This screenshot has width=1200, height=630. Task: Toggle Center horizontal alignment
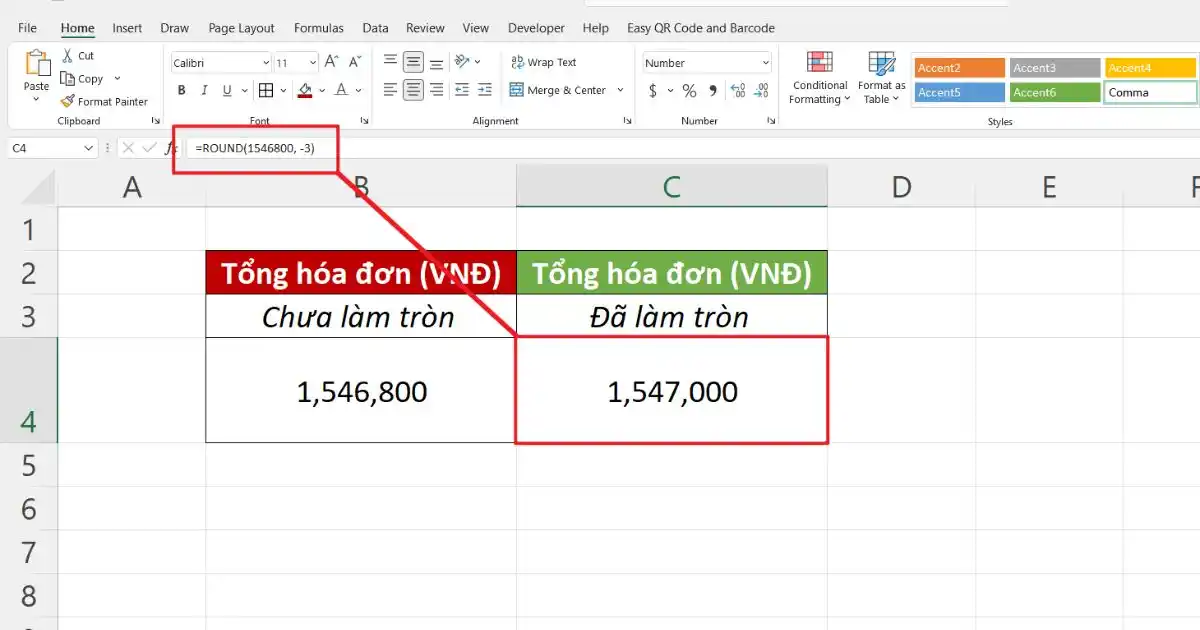pos(413,90)
